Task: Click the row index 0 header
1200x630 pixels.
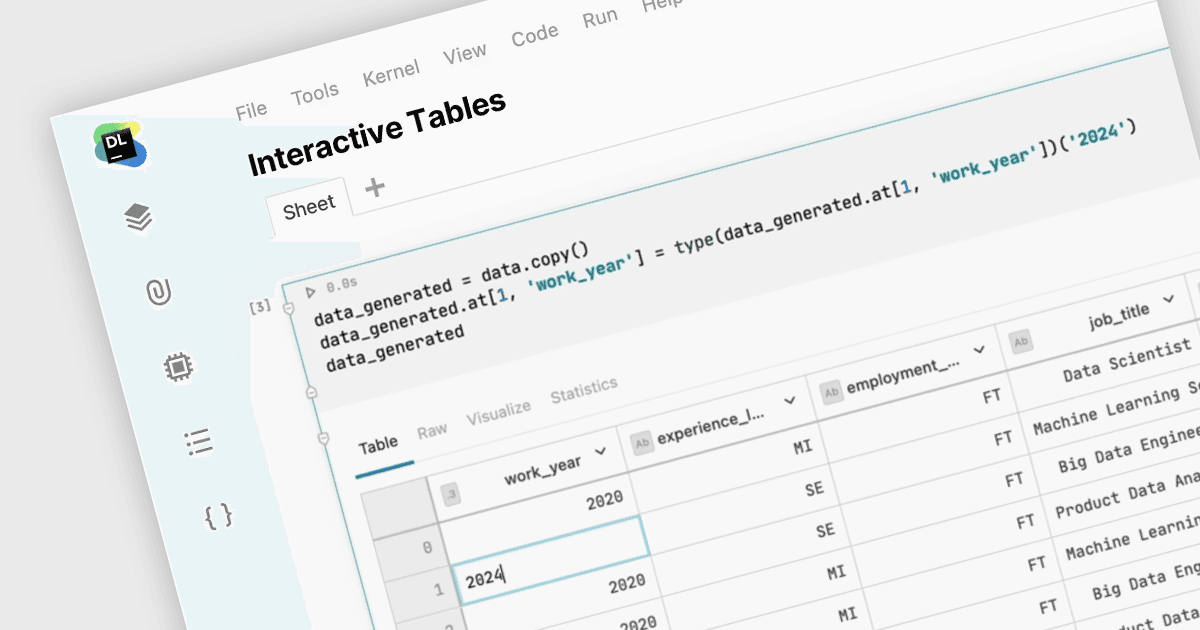Action: pos(427,549)
